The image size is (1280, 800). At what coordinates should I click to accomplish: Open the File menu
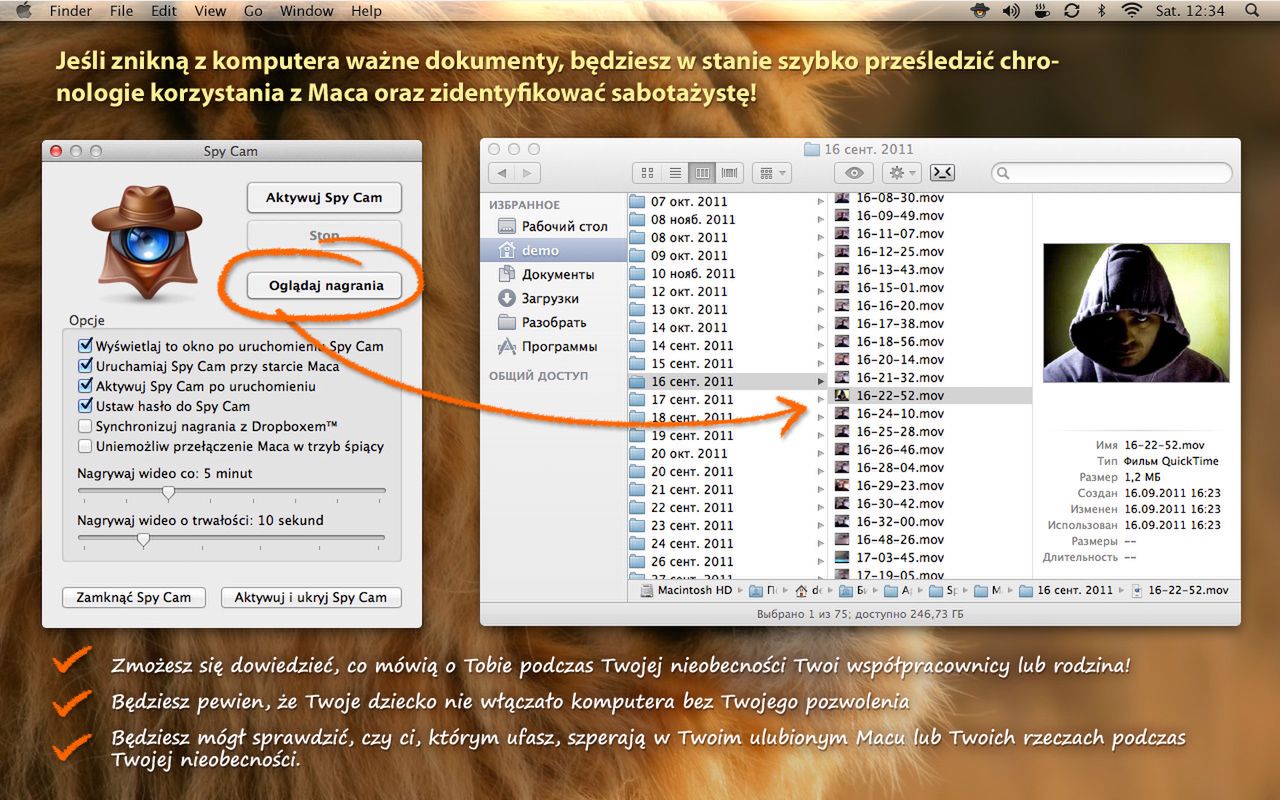[x=121, y=11]
